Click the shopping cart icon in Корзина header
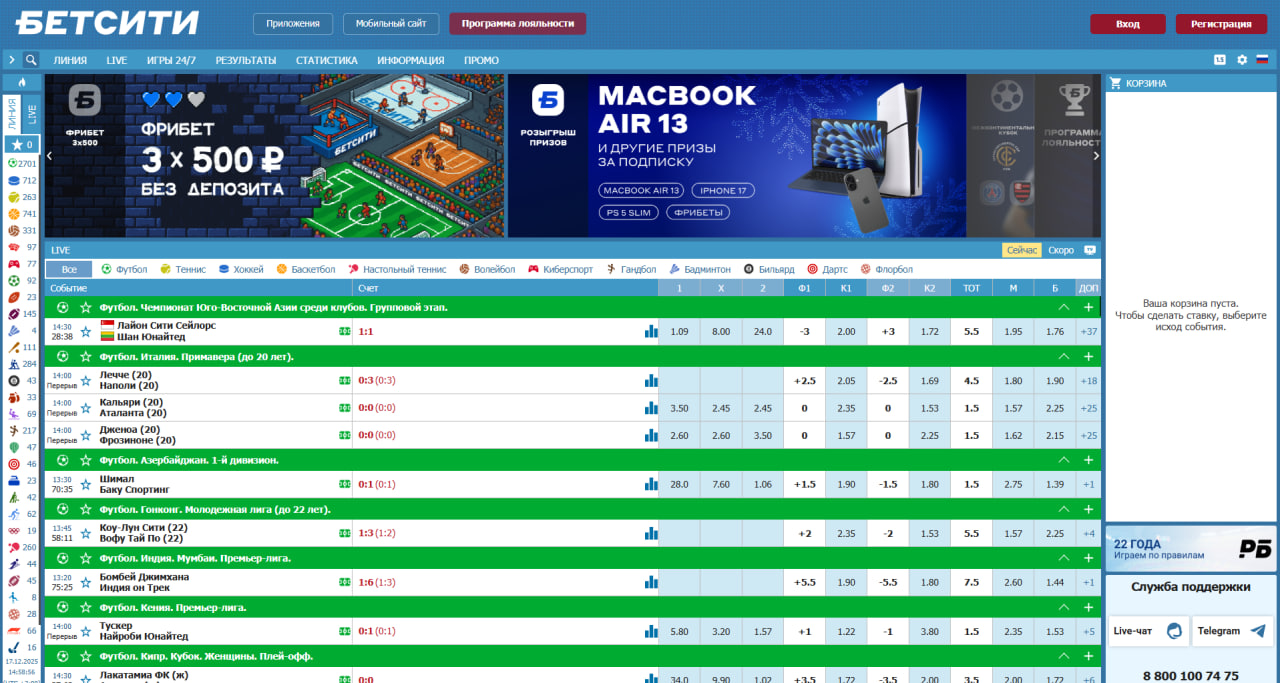 pyautogui.click(x=1116, y=83)
